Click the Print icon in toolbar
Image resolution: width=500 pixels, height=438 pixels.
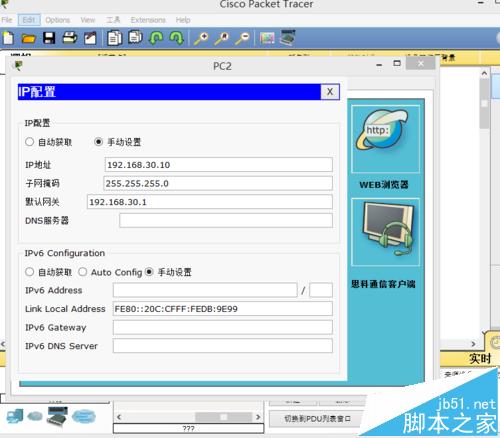(70, 38)
